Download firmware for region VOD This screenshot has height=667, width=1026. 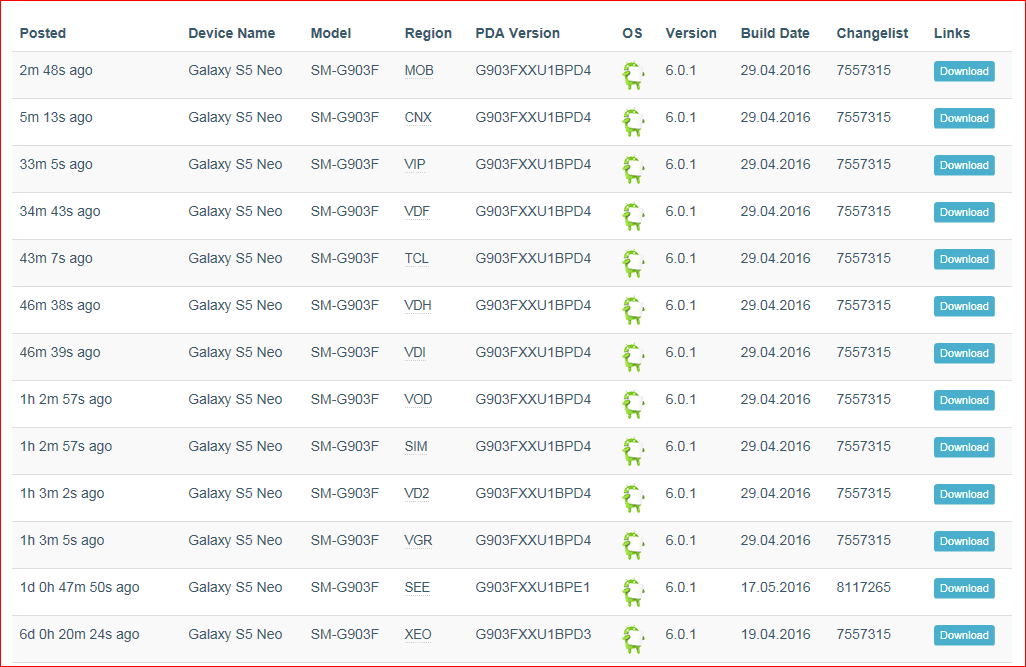click(x=964, y=401)
